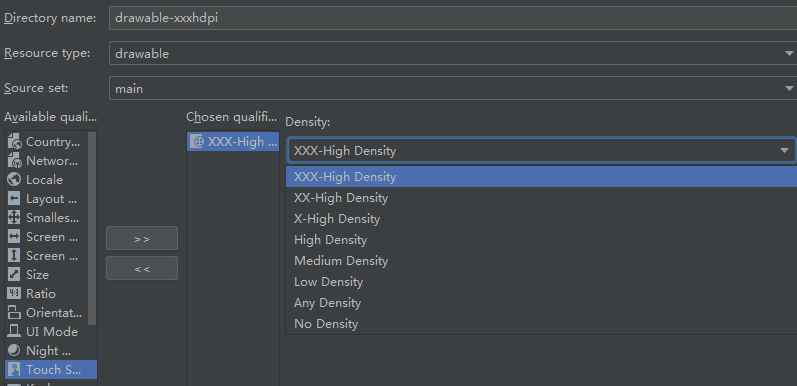Select the Smallest Screen Width icon
Screen dimensions: 797x386
[x=14, y=218]
